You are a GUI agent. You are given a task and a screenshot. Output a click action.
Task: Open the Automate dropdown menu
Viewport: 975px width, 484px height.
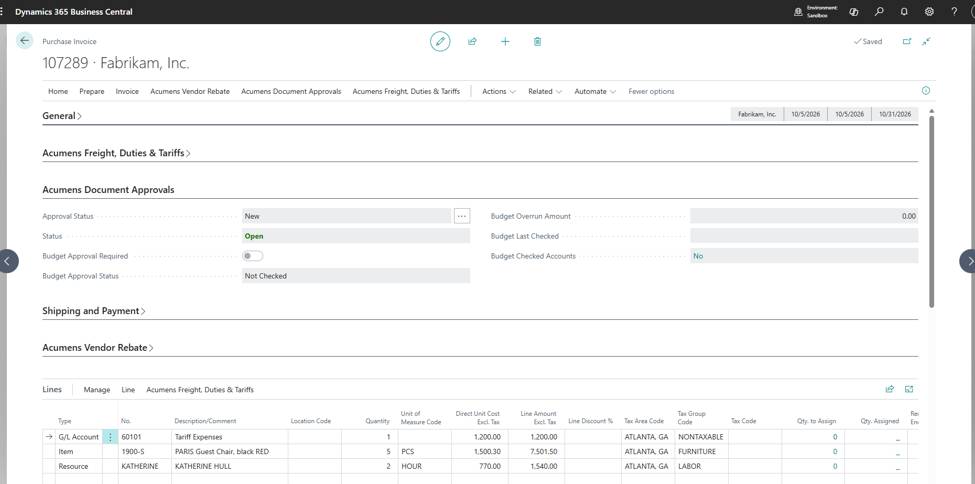[595, 91]
